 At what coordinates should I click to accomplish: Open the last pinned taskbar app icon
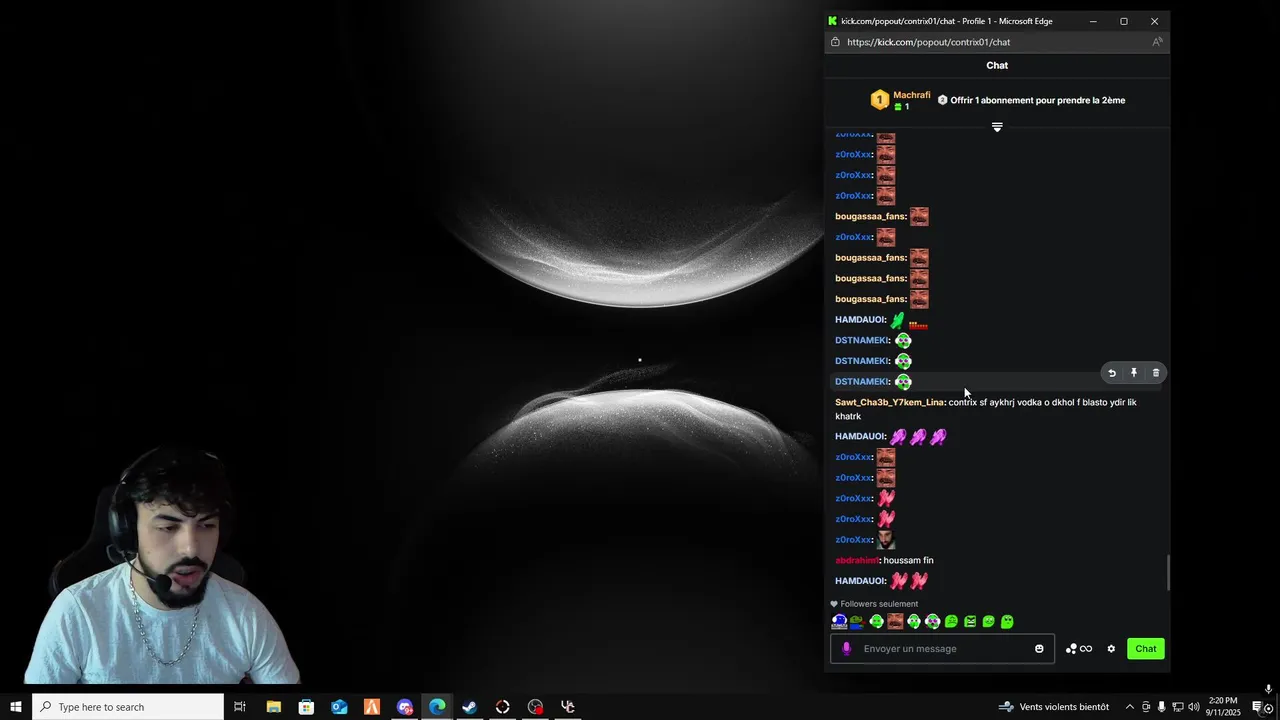coord(568,707)
